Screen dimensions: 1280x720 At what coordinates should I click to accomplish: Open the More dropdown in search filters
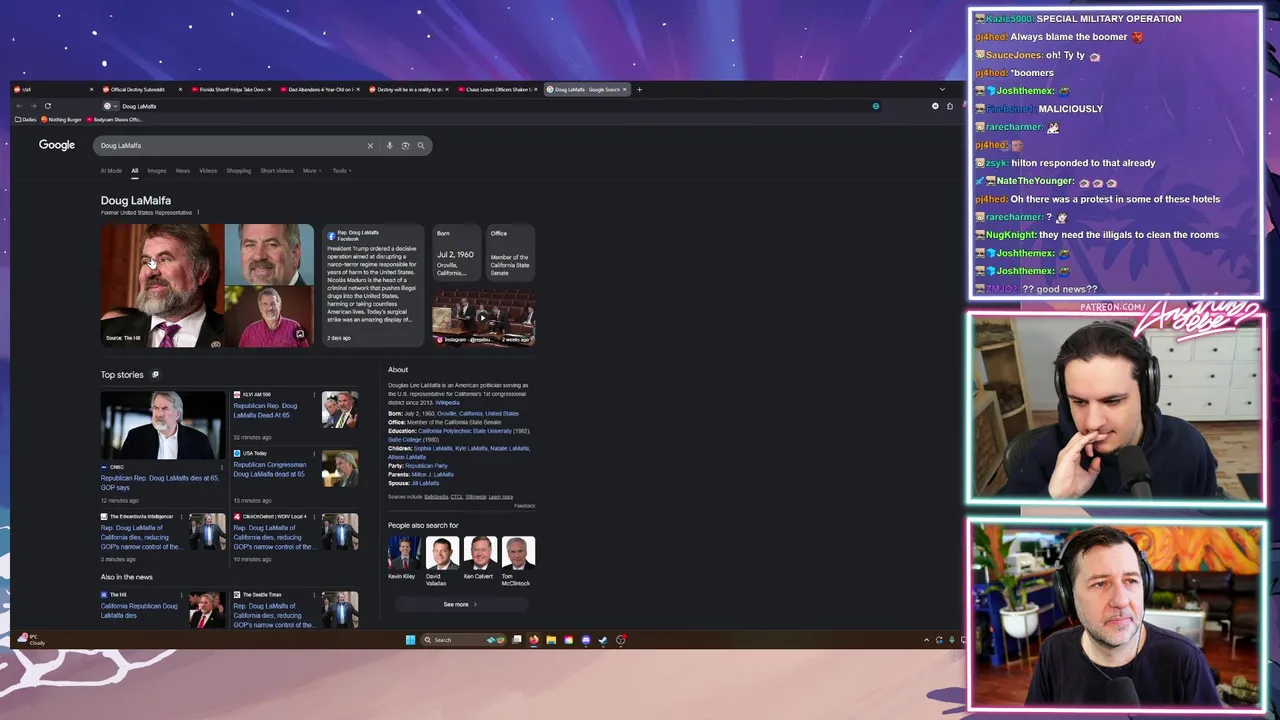pyautogui.click(x=312, y=171)
